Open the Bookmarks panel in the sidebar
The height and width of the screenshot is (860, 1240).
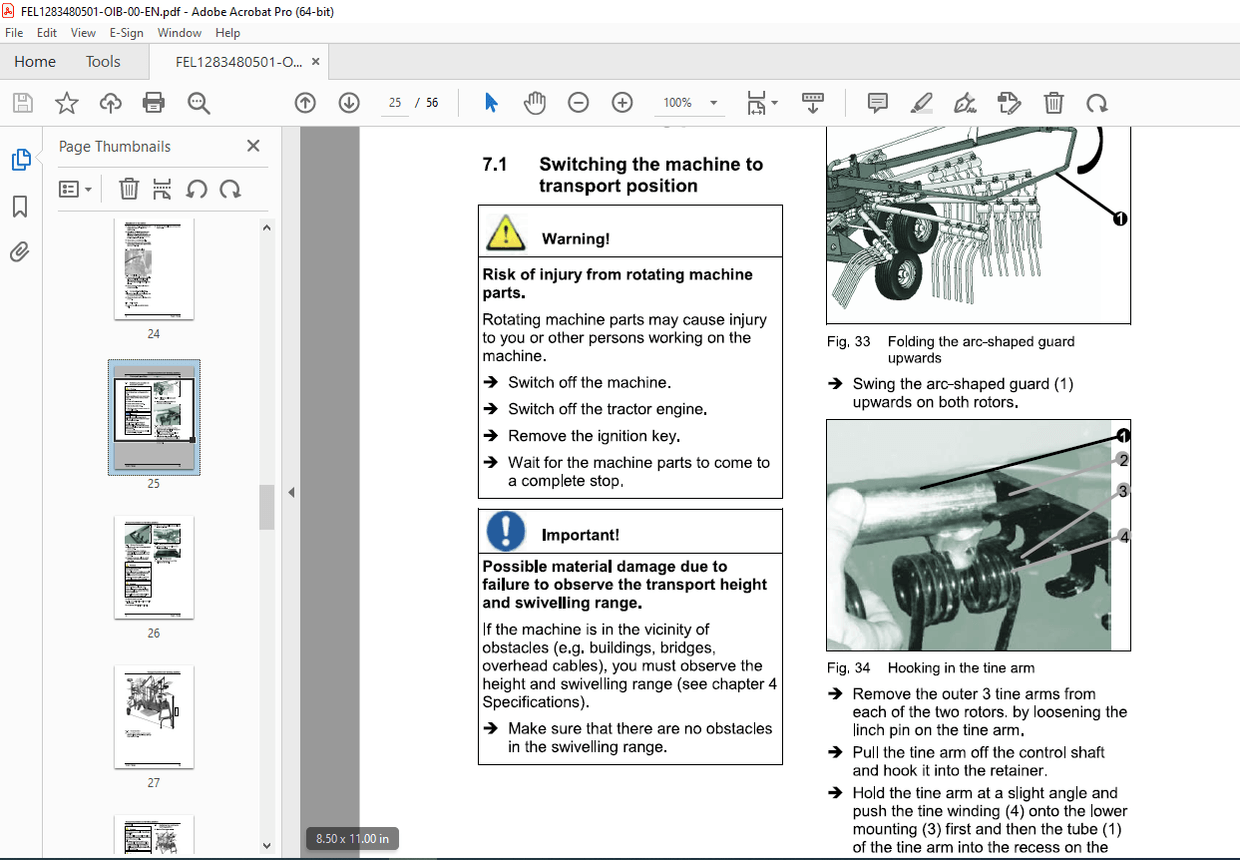[x=18, y=206]
